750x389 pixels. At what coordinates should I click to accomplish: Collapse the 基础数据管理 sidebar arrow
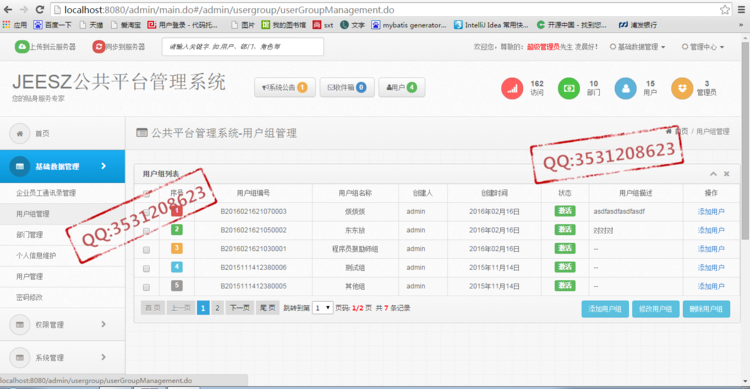pos(104,166)
